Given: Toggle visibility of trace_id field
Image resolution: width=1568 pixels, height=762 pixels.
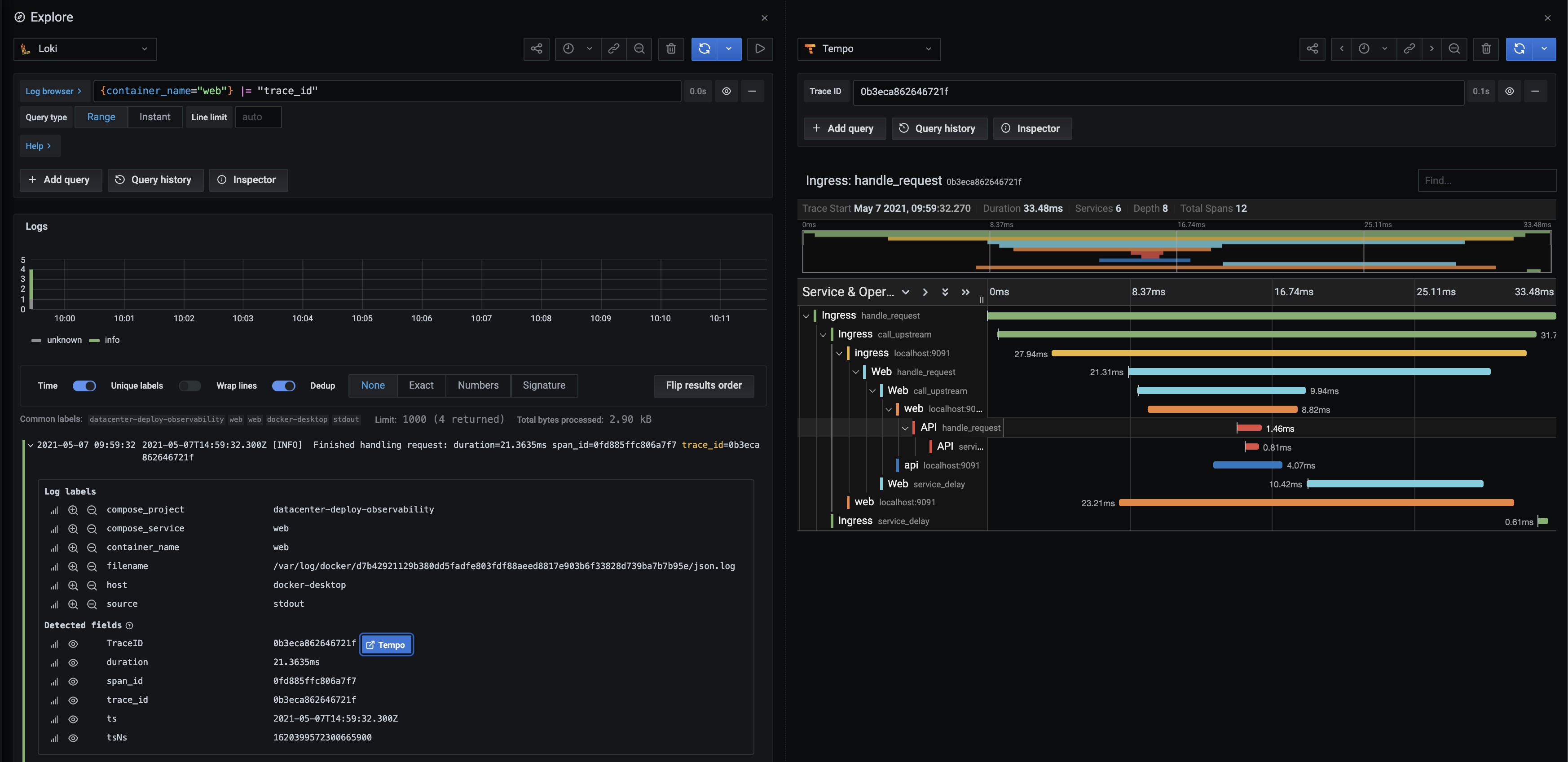Looking at the screenshot, I should [x=73, y=700].
